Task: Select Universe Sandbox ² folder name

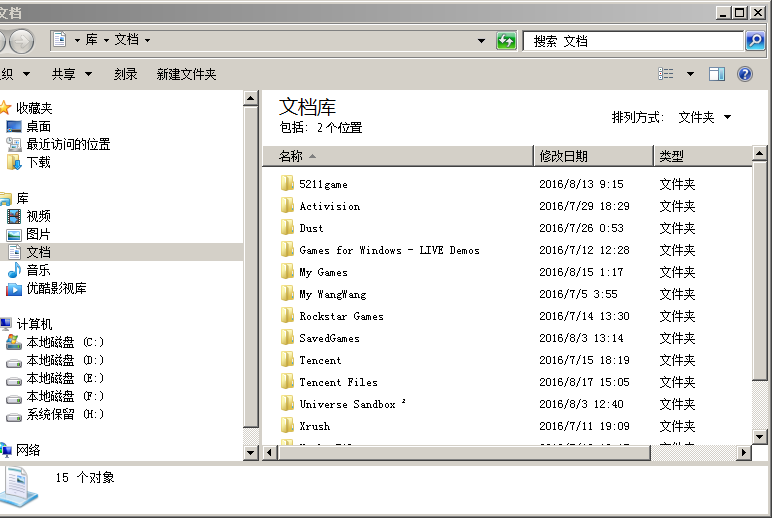Action: click(x=353, y=404)
